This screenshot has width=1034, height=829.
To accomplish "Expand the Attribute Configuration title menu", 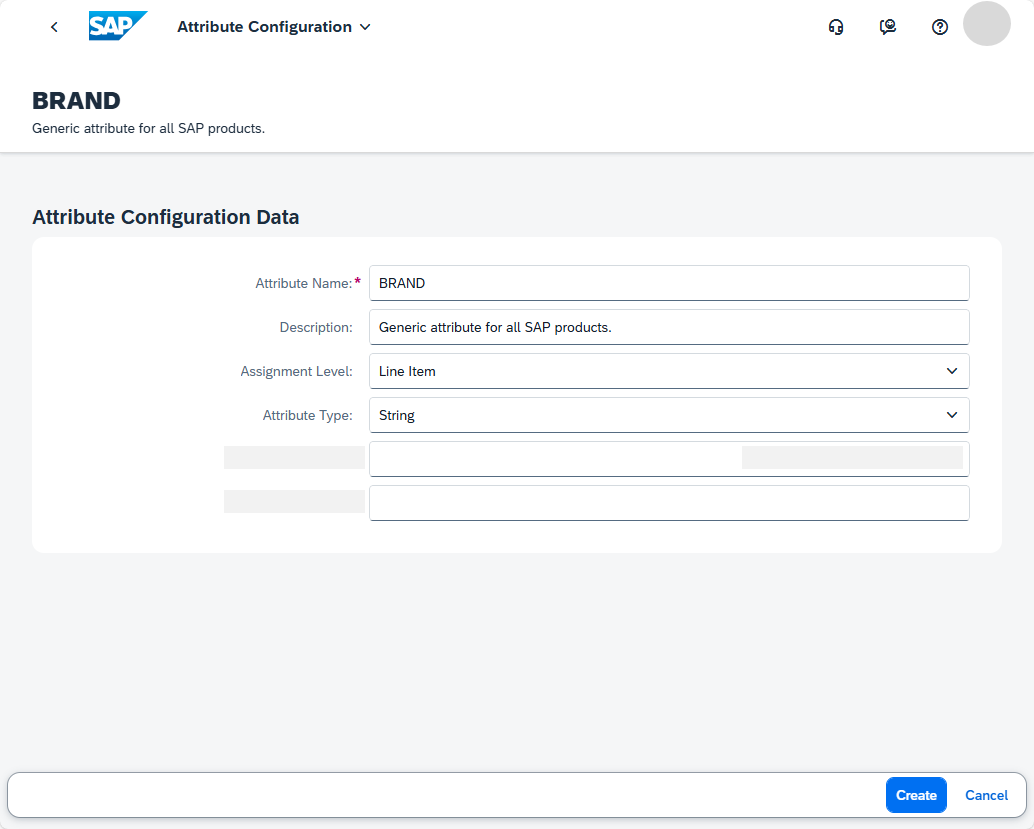I will pos(274,27).
